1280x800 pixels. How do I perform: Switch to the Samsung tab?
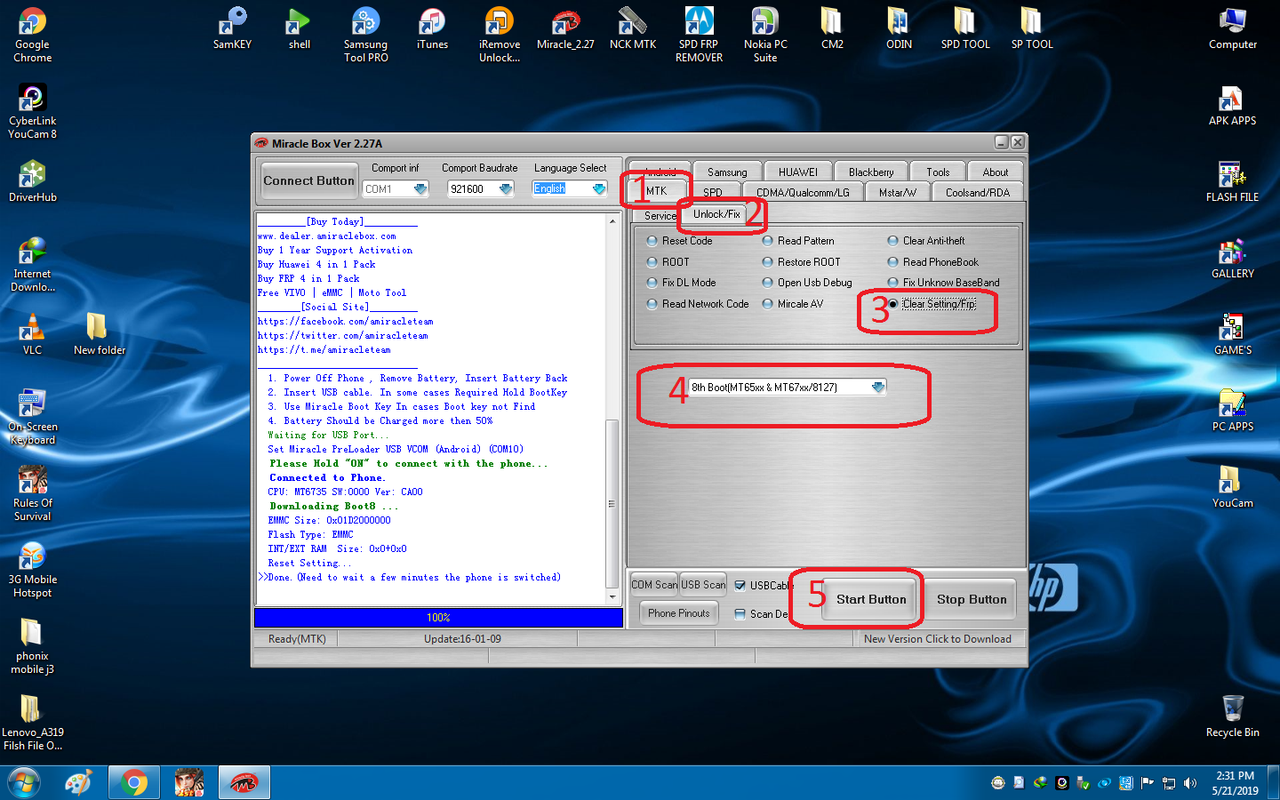pos(727,172)
